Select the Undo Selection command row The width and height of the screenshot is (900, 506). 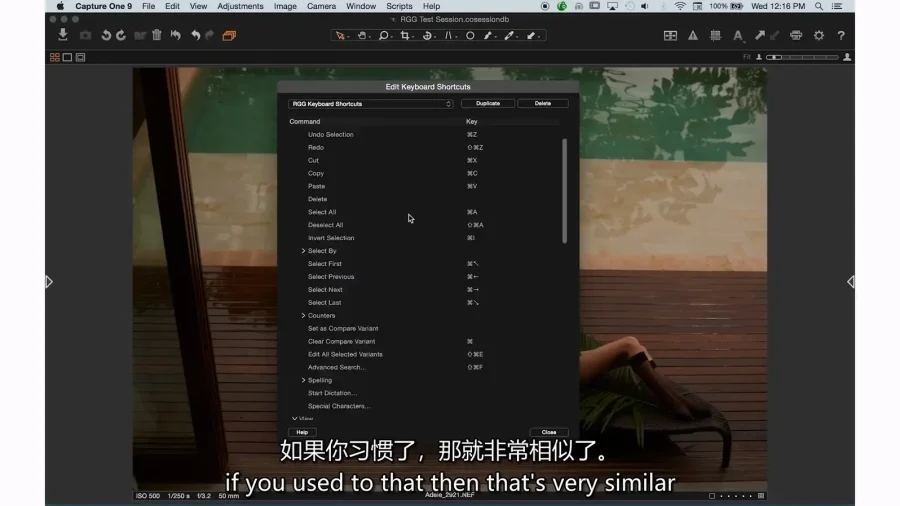pyautogui.click(x=425, y=134)
